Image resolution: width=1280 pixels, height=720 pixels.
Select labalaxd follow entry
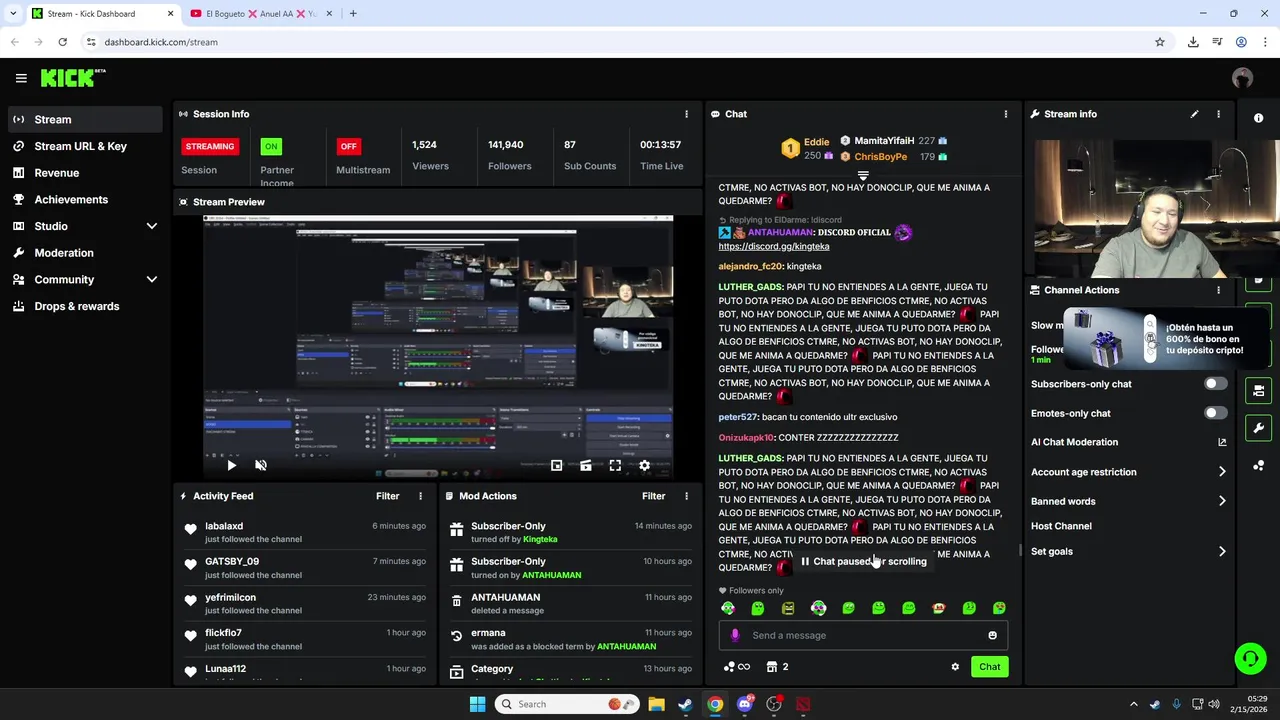[x=306, y=532]
